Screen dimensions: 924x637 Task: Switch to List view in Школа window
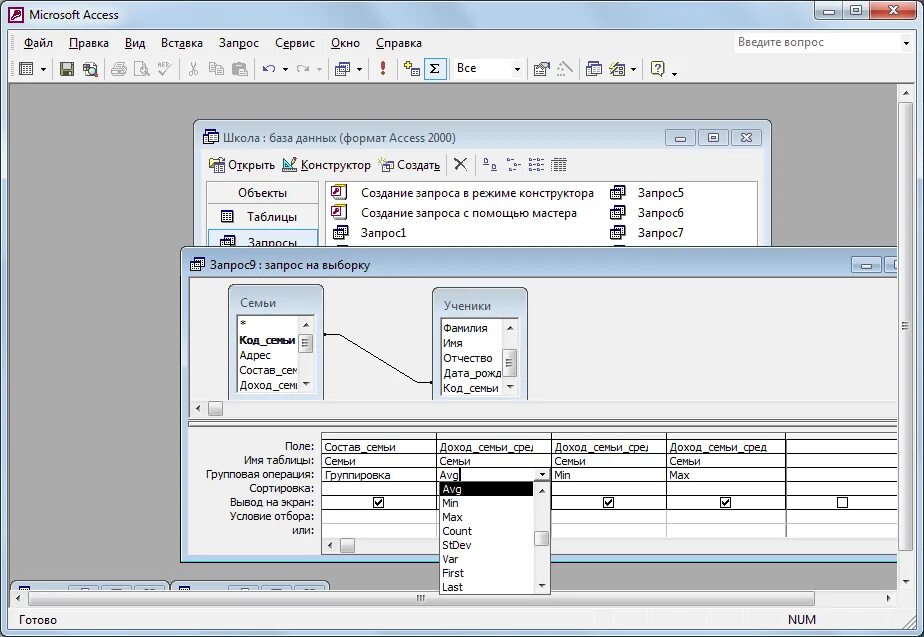click(536, 164)
